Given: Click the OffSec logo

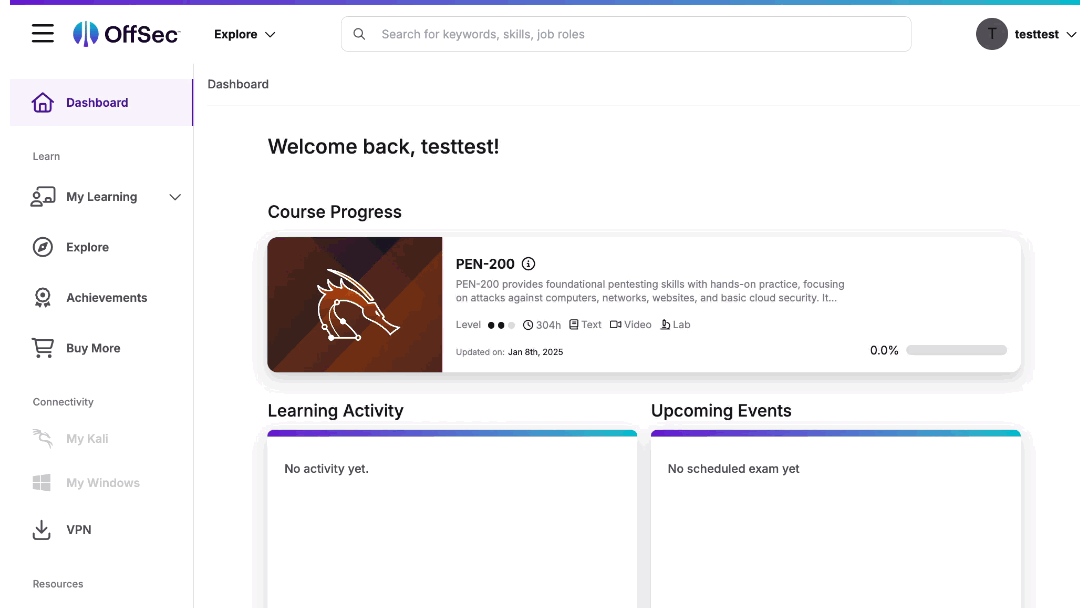Looking at the screenshot, I should (126, 34).
